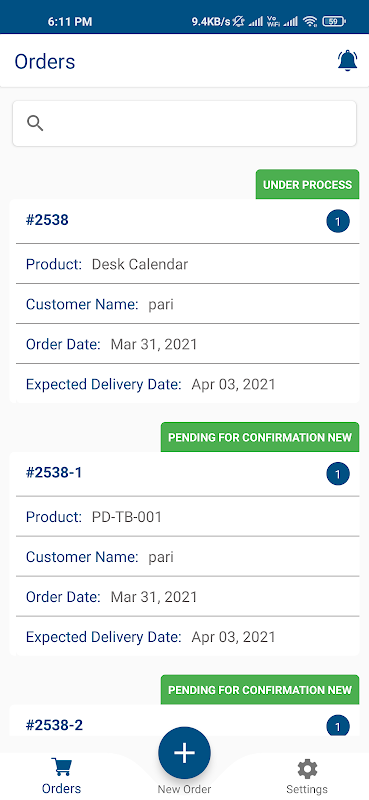Open notifications bell icon

347,61
